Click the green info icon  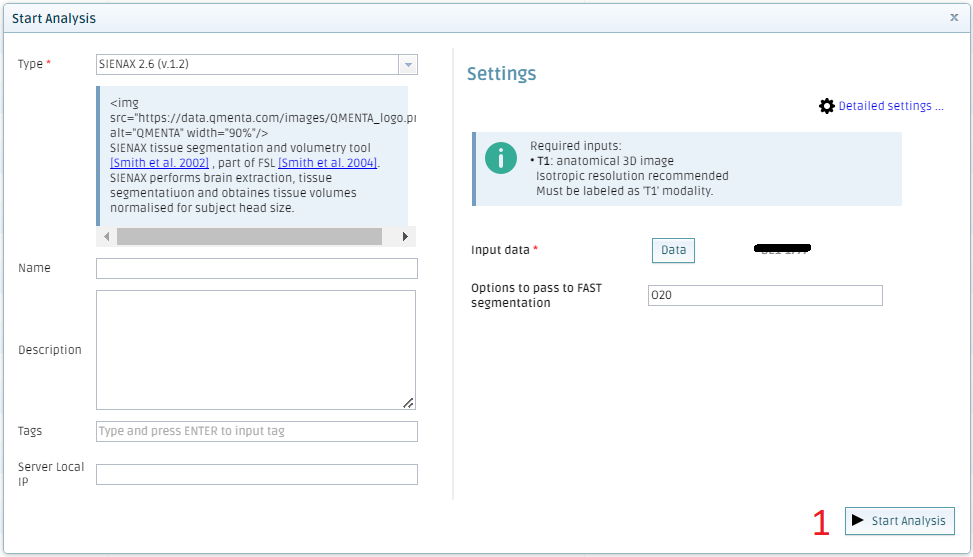(x=501, y=158)
